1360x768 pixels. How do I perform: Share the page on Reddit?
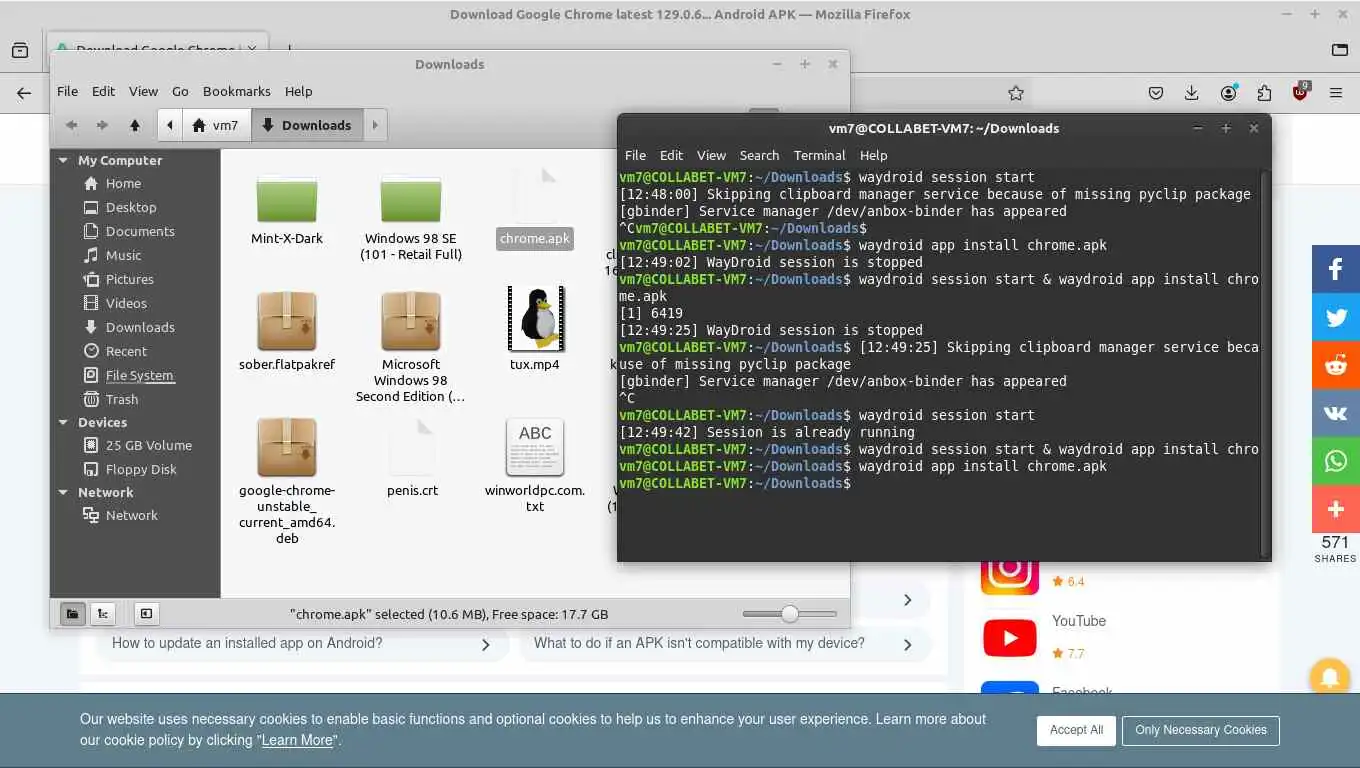click(1336, 365)
